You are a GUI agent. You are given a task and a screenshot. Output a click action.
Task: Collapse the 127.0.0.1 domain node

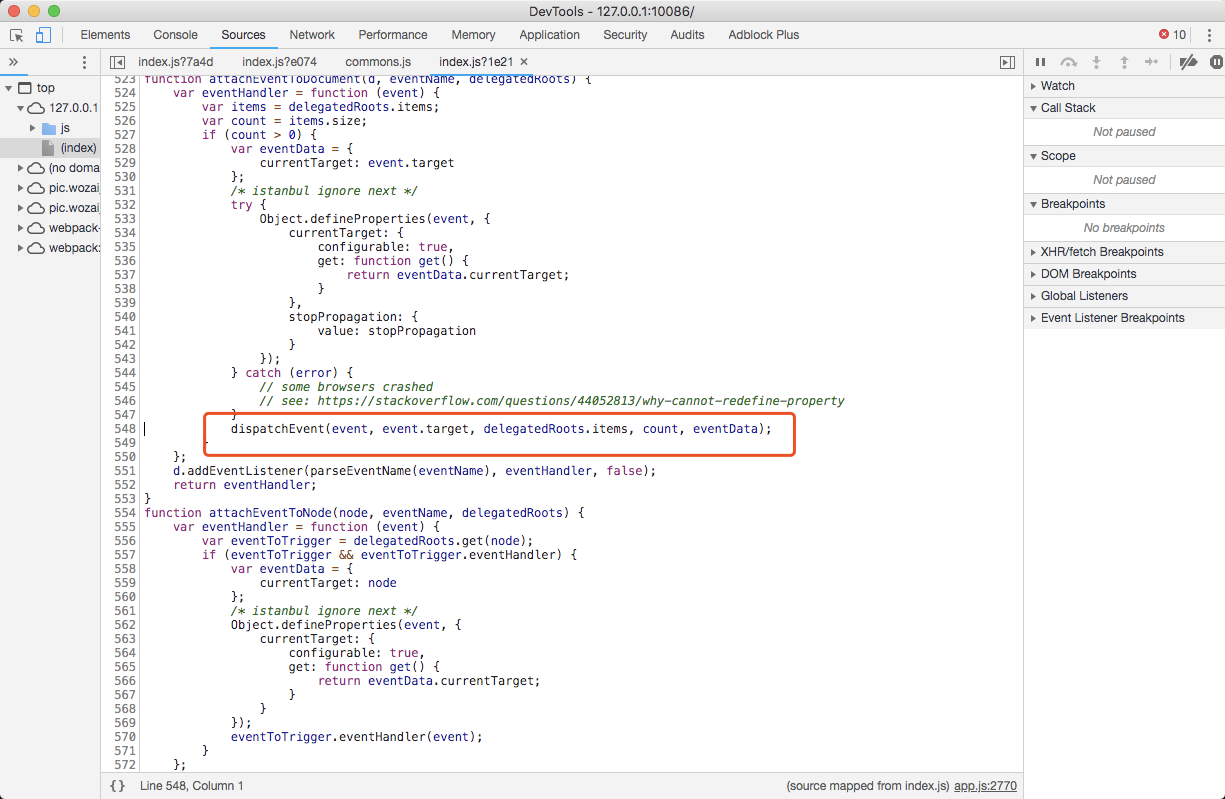click(20, 108)
